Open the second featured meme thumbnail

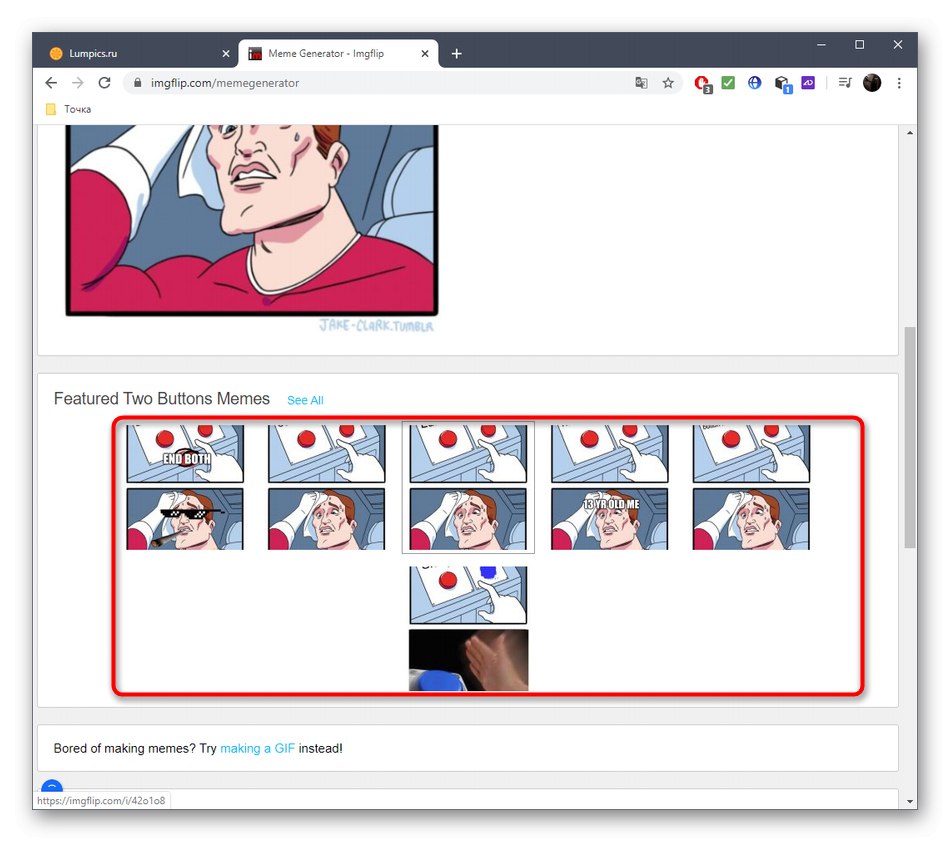pos(327,487)
